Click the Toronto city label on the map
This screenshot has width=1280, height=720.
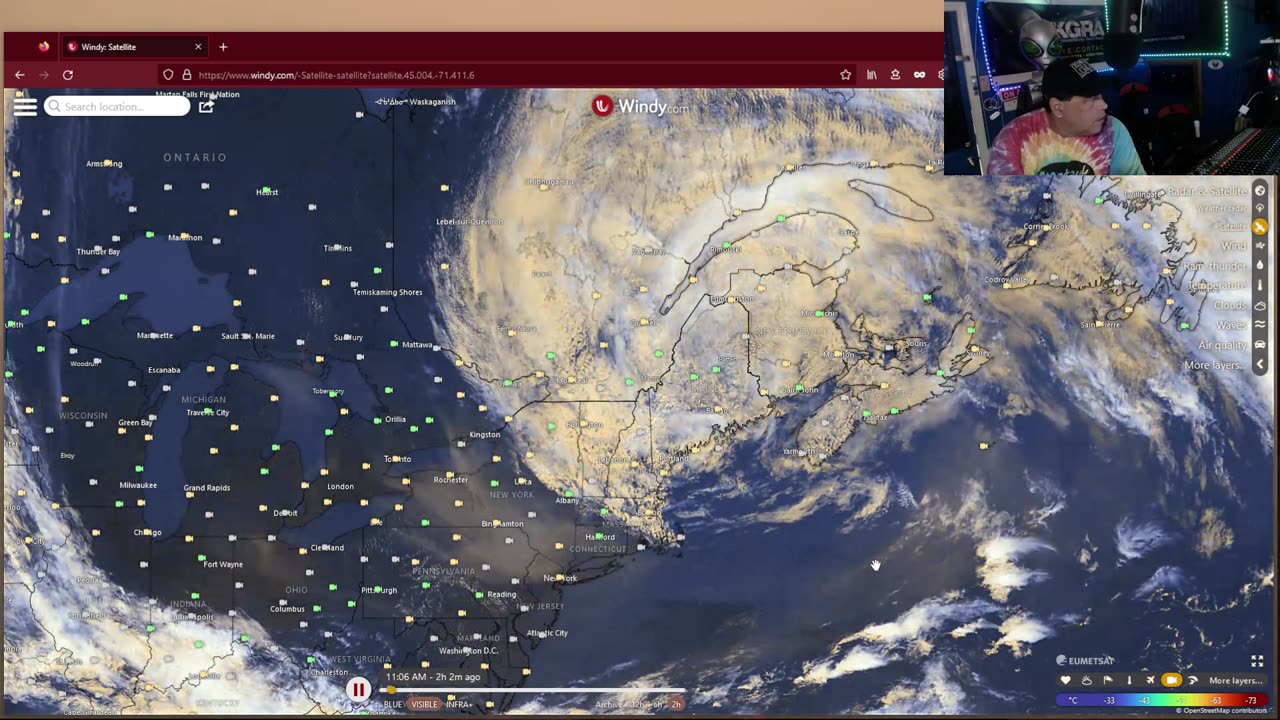397,459
